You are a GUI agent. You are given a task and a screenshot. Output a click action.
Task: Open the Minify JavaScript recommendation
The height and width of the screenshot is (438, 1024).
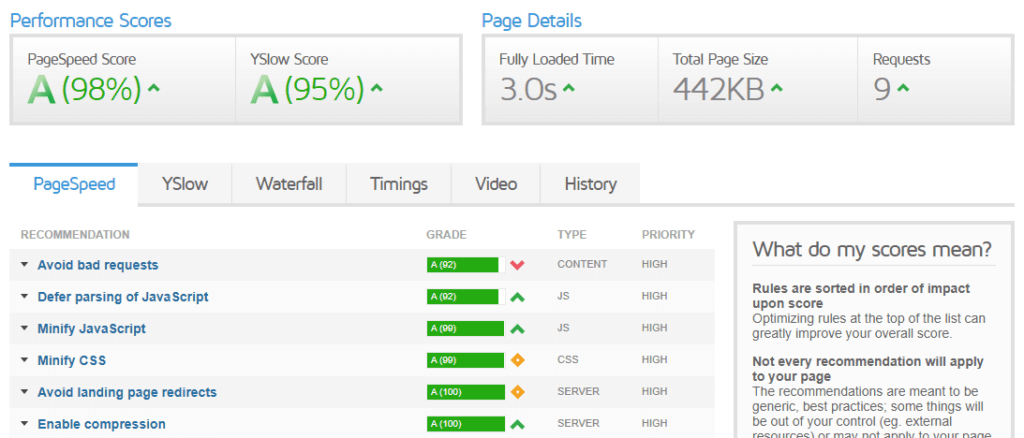tap(91, 328)
